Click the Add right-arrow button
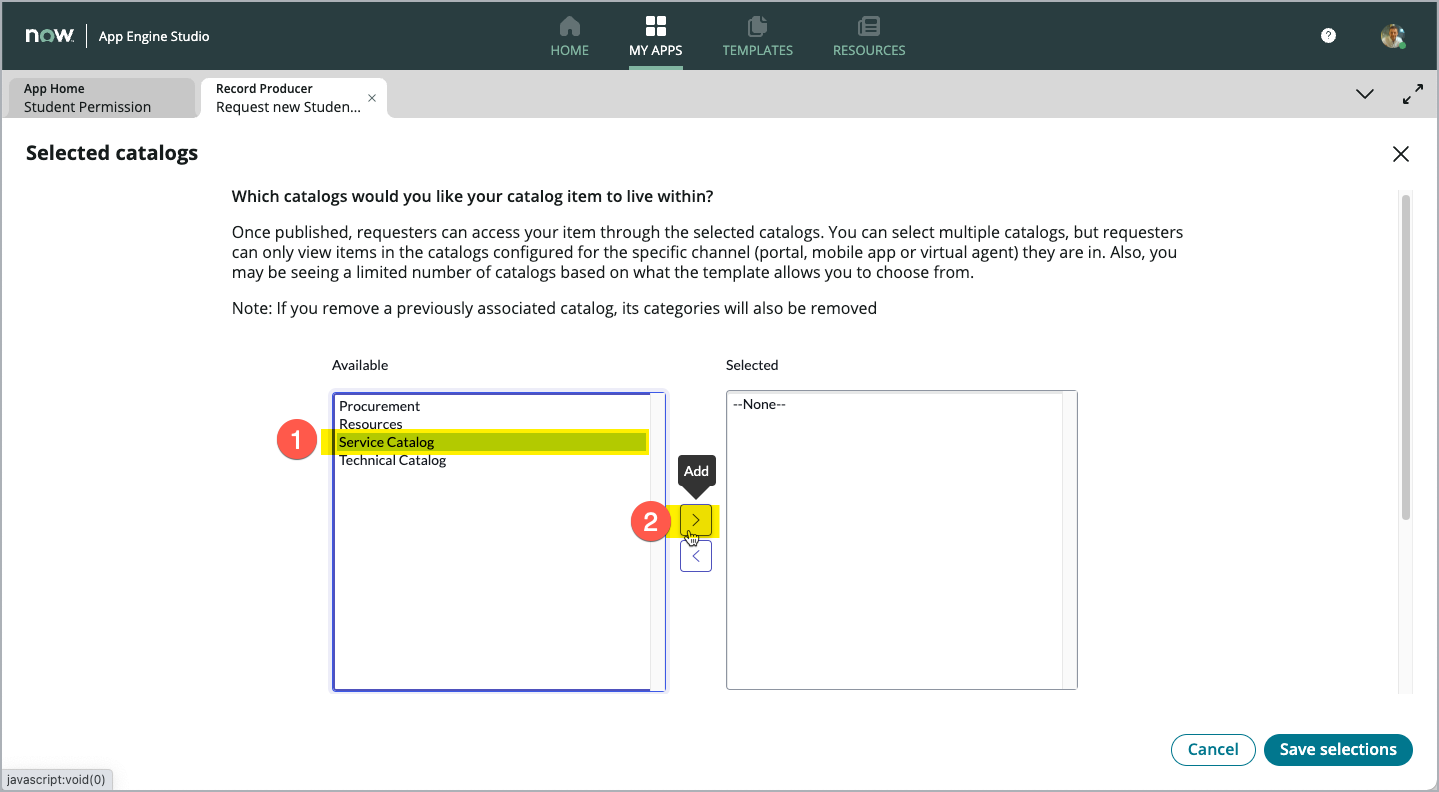The width and height of the screenshot is (1439, 792). pos(696,520)
